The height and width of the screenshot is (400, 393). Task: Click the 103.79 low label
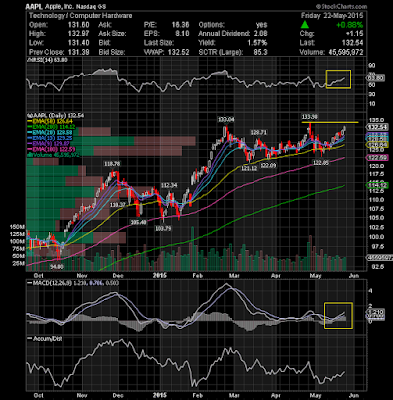(163, 229)
